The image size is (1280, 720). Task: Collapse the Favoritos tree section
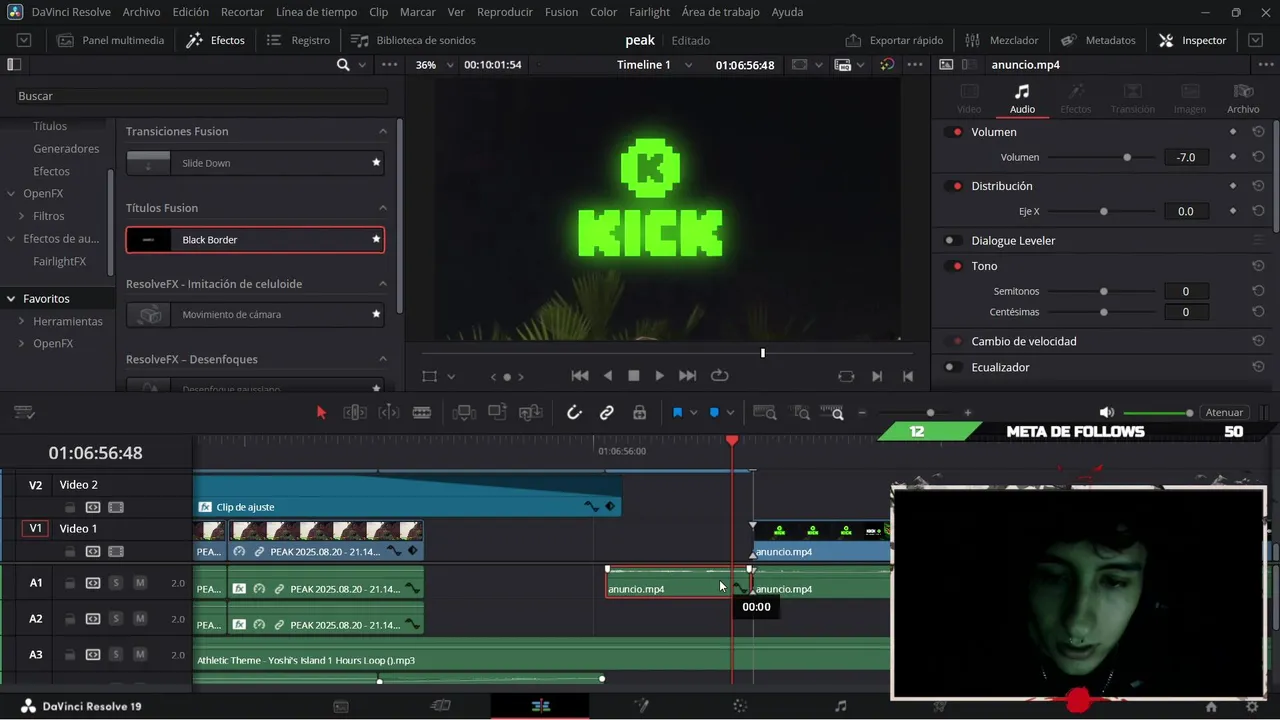(x=12, y=299)
